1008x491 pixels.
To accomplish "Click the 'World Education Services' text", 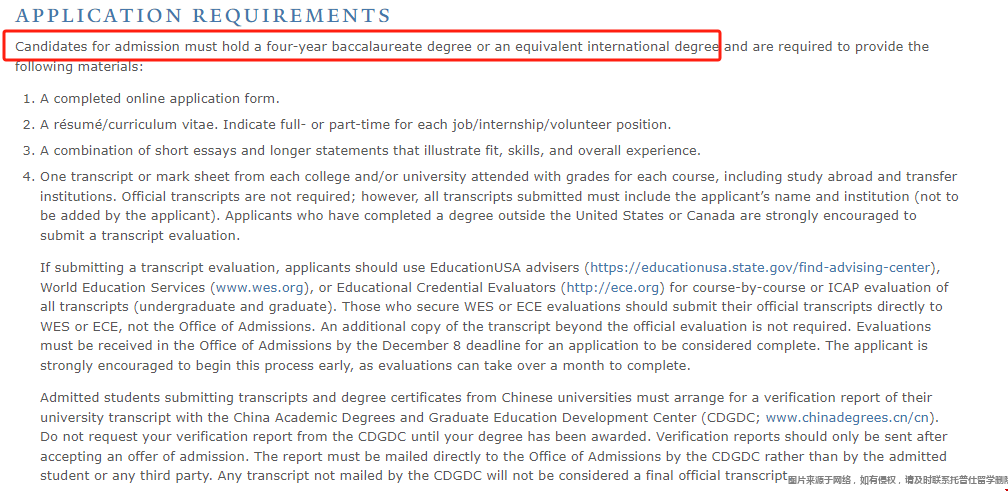I will pos(122,287).
